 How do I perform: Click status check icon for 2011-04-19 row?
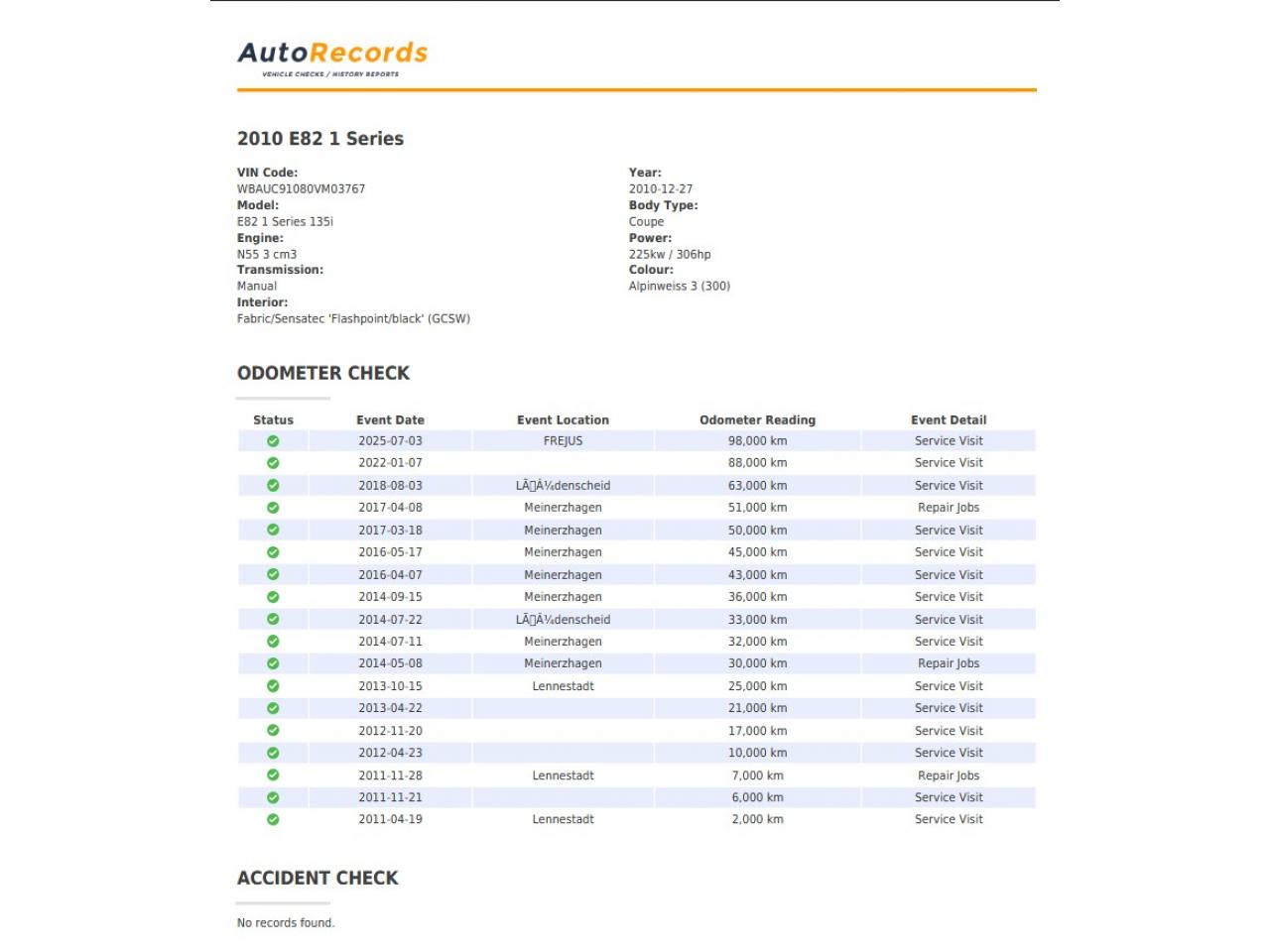tap(273, 820)
